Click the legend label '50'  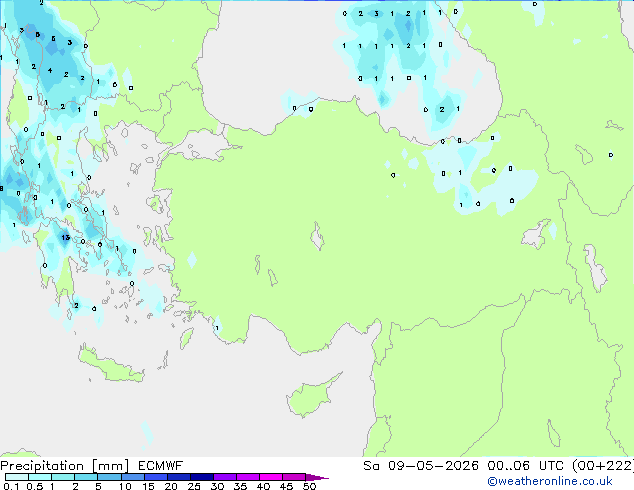coord(309,486)
